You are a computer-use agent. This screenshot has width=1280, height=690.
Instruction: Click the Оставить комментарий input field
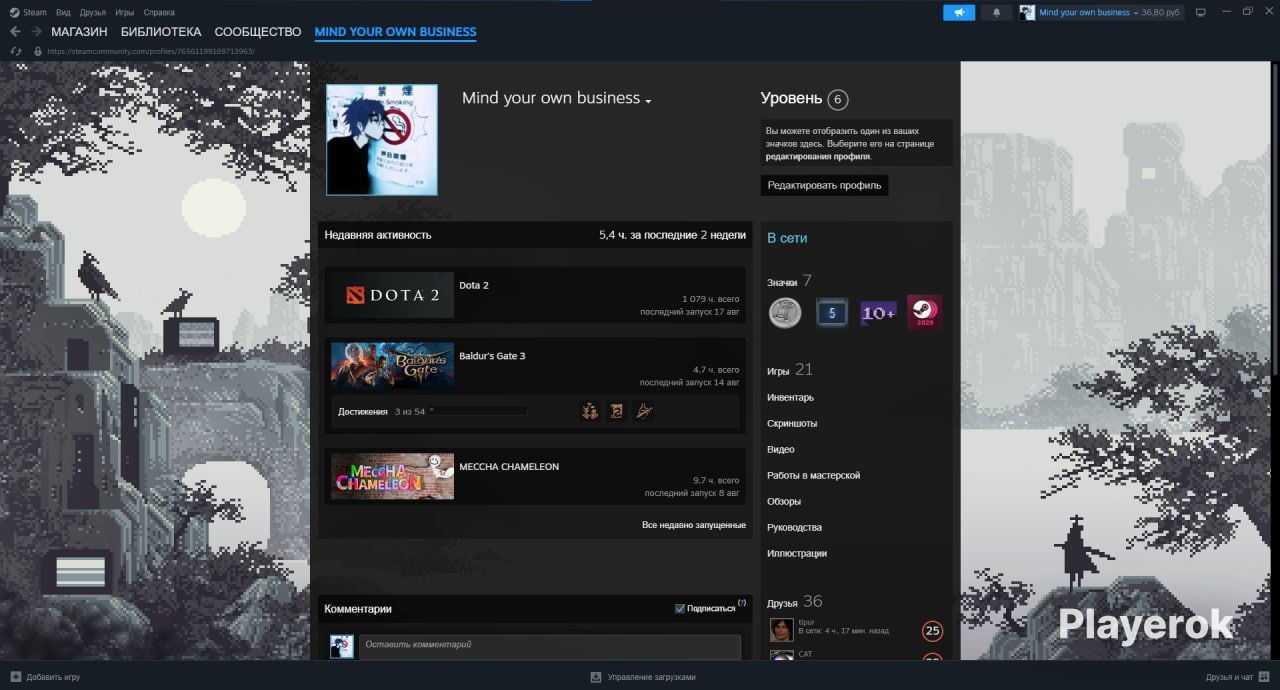549,646
